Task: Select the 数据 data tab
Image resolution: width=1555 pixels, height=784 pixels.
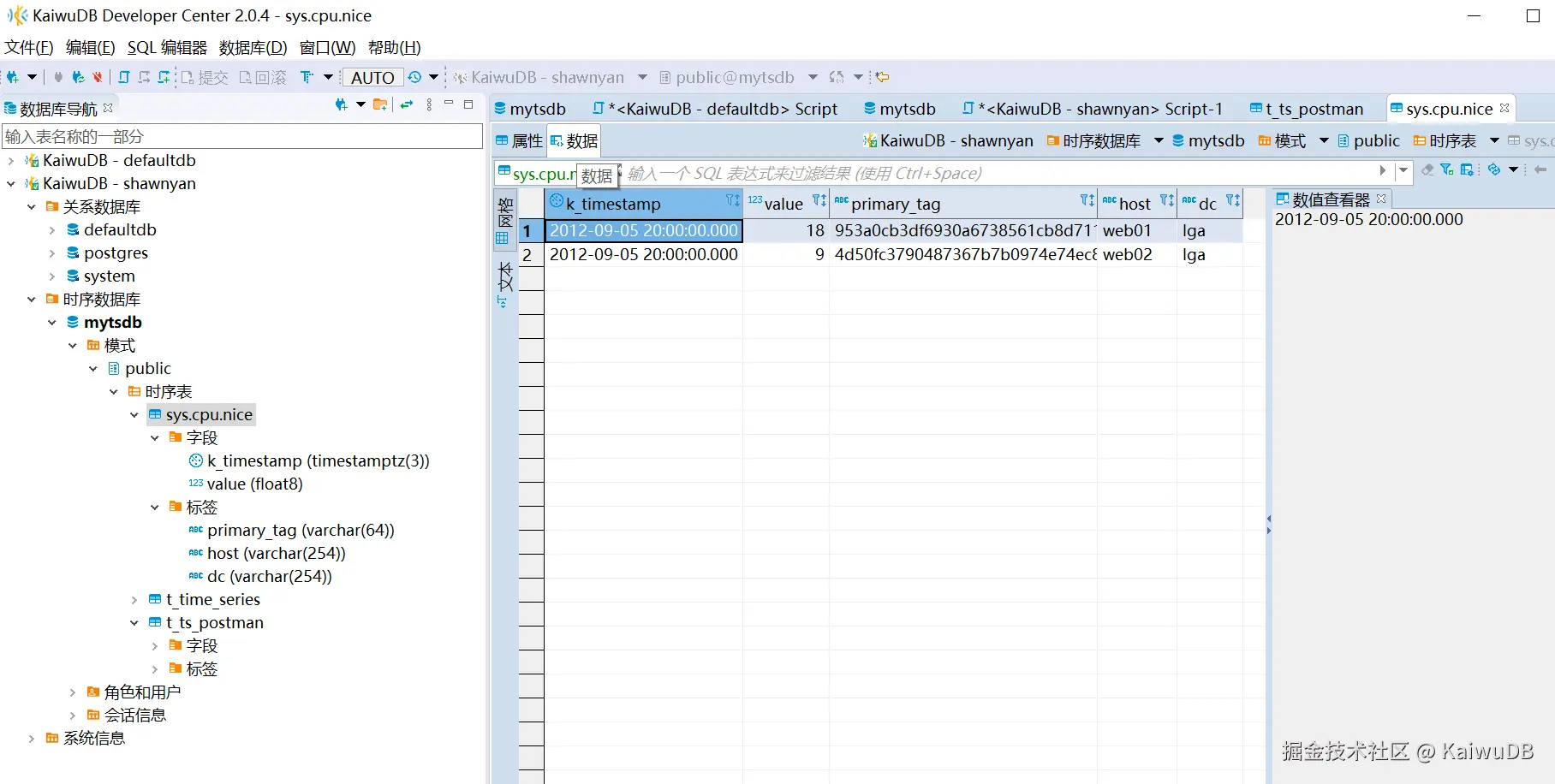Action: 574,140
